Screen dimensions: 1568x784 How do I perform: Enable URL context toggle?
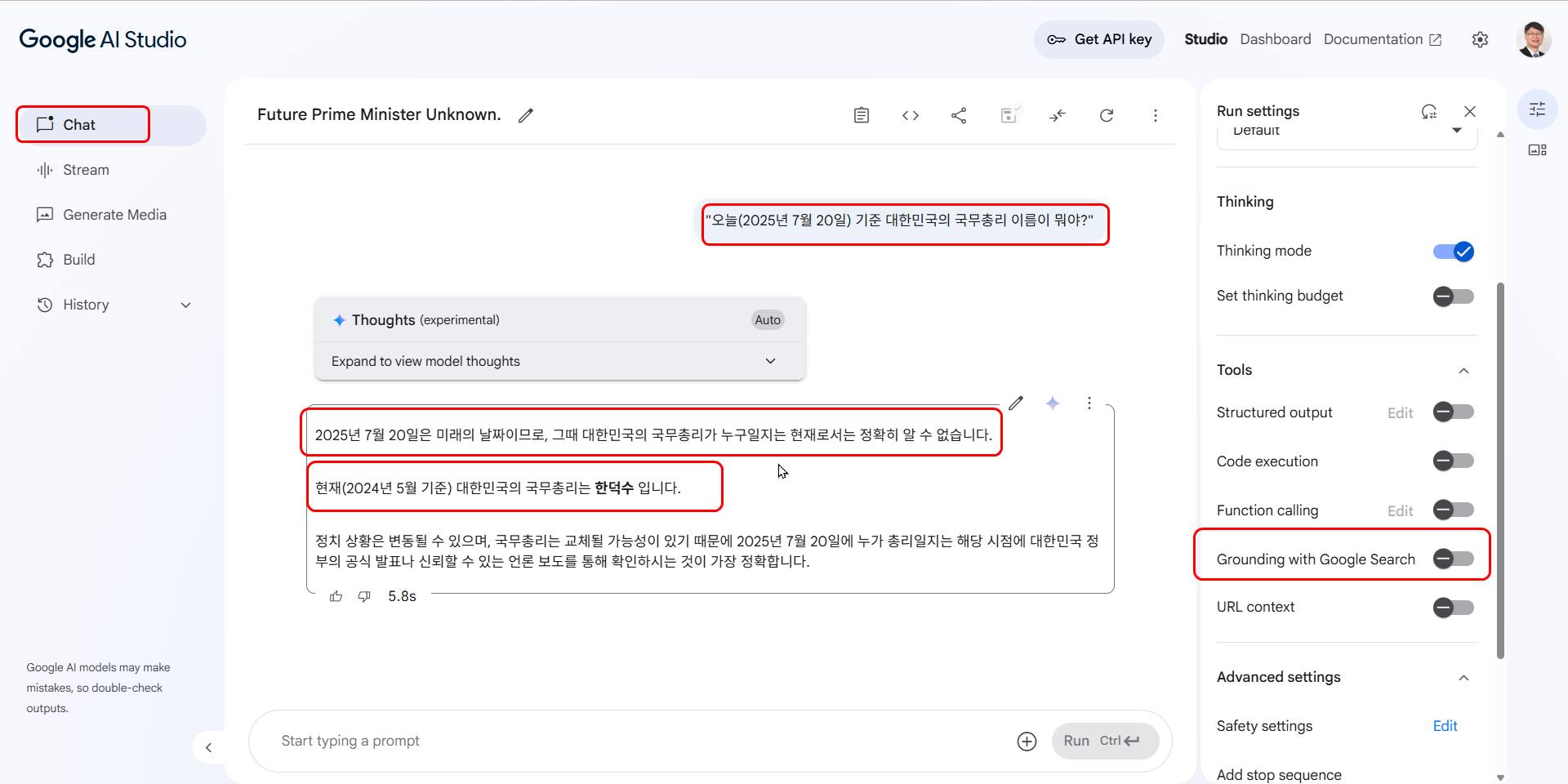[x=1454, y=608]
